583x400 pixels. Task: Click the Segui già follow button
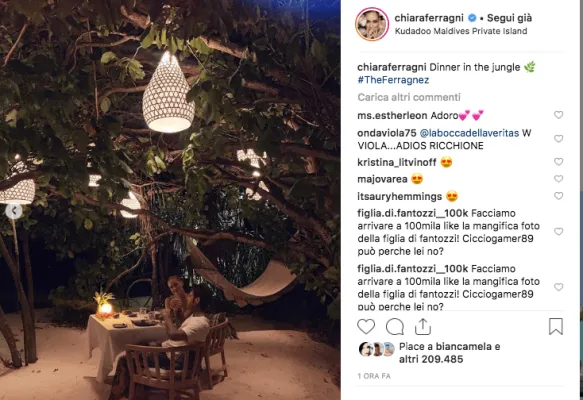[x=509, y=18]
